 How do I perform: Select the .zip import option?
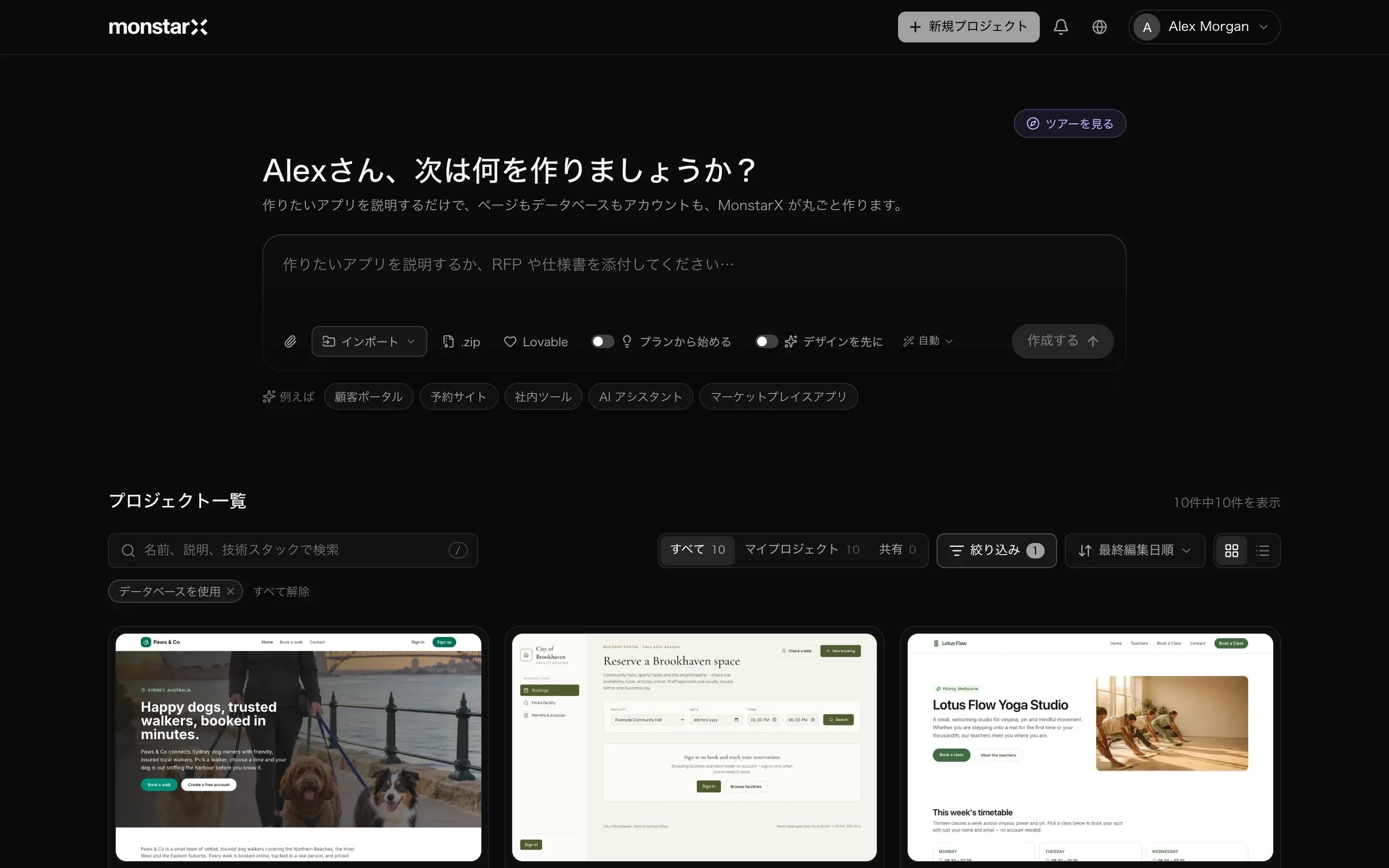(x=462, y=341)
